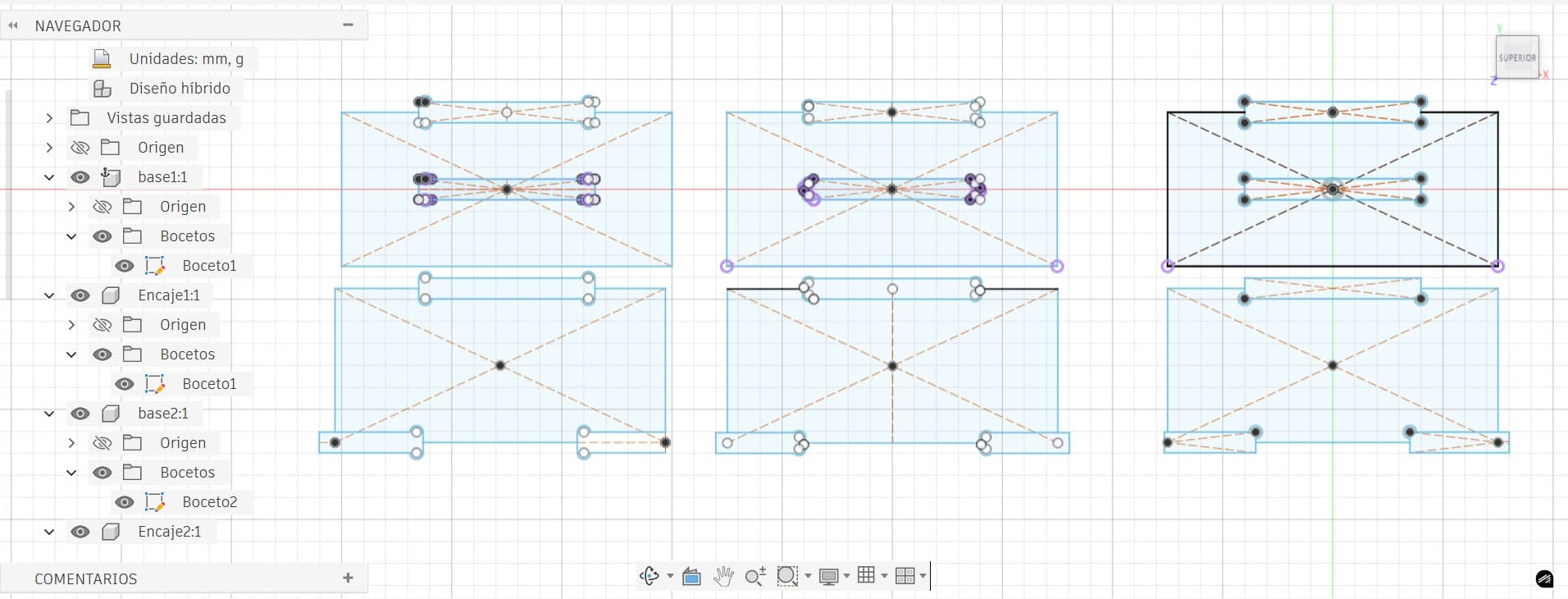Hide Boceto1 sketch under Encaje1:1
This screenshot has height=599, width=1568.
124,384
